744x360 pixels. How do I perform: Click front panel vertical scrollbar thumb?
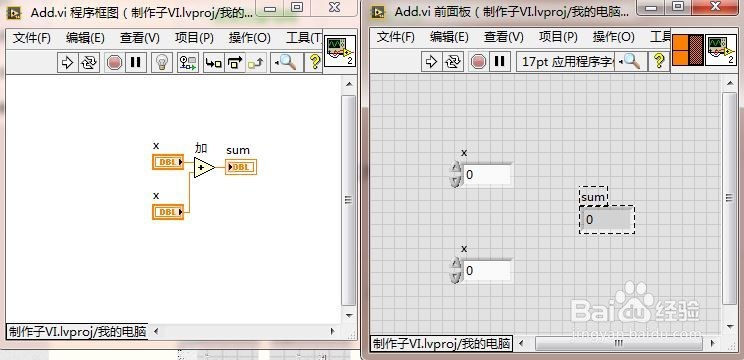click(x=729, y=198)
